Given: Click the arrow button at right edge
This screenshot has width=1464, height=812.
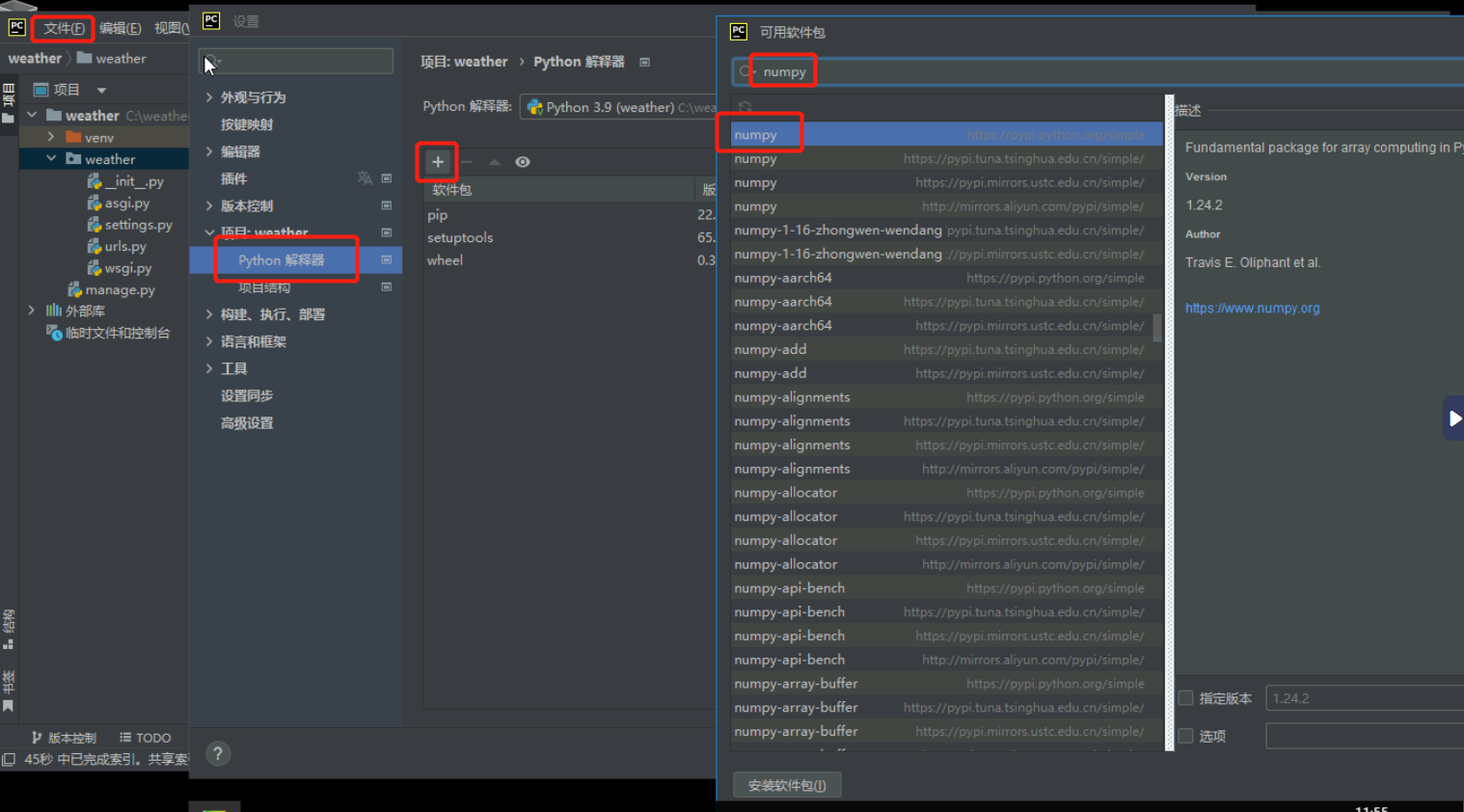Looking at the screenshot, I should (x=1454, y=419).
